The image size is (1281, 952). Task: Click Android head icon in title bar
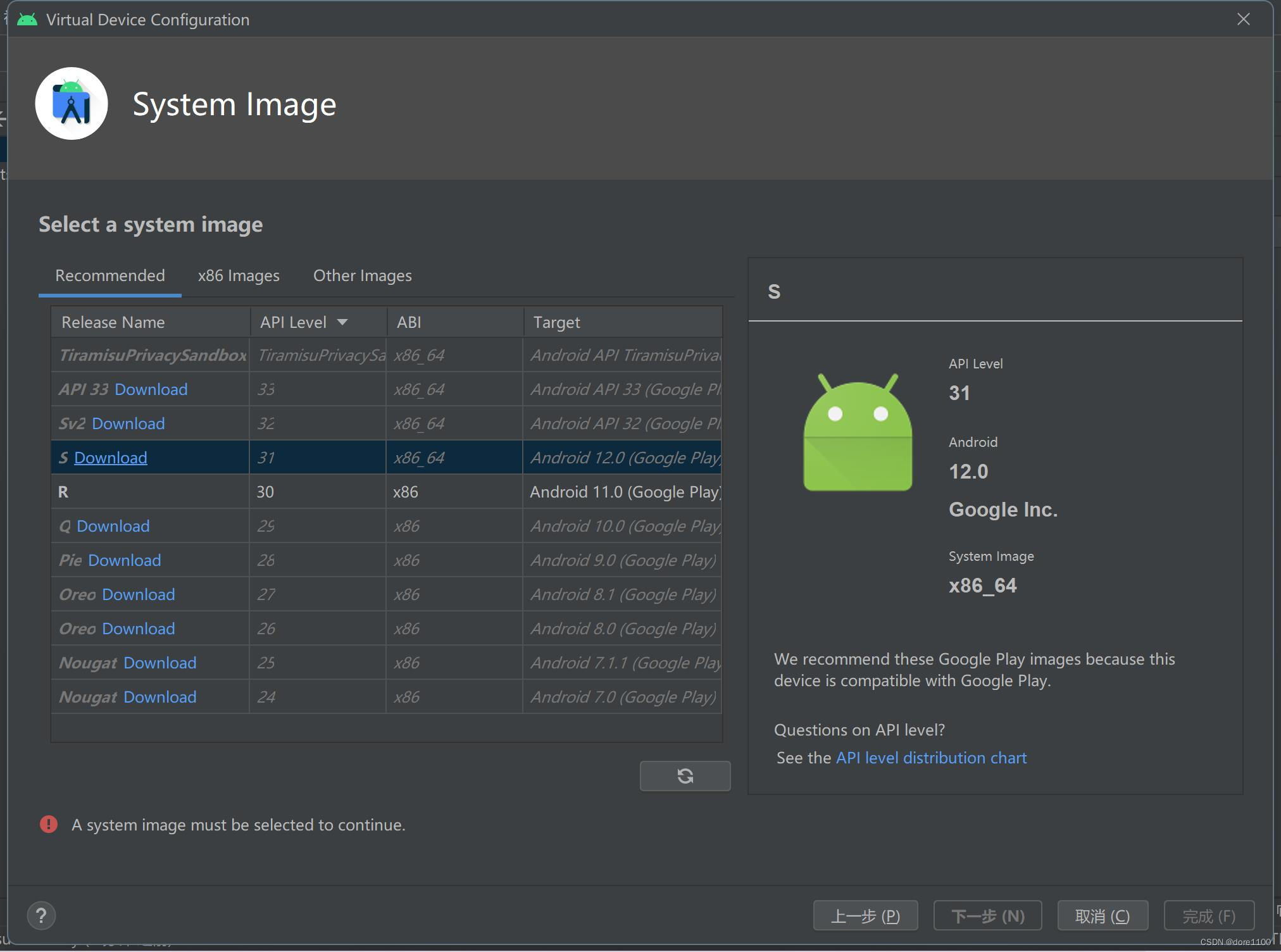tap(27, 20)
